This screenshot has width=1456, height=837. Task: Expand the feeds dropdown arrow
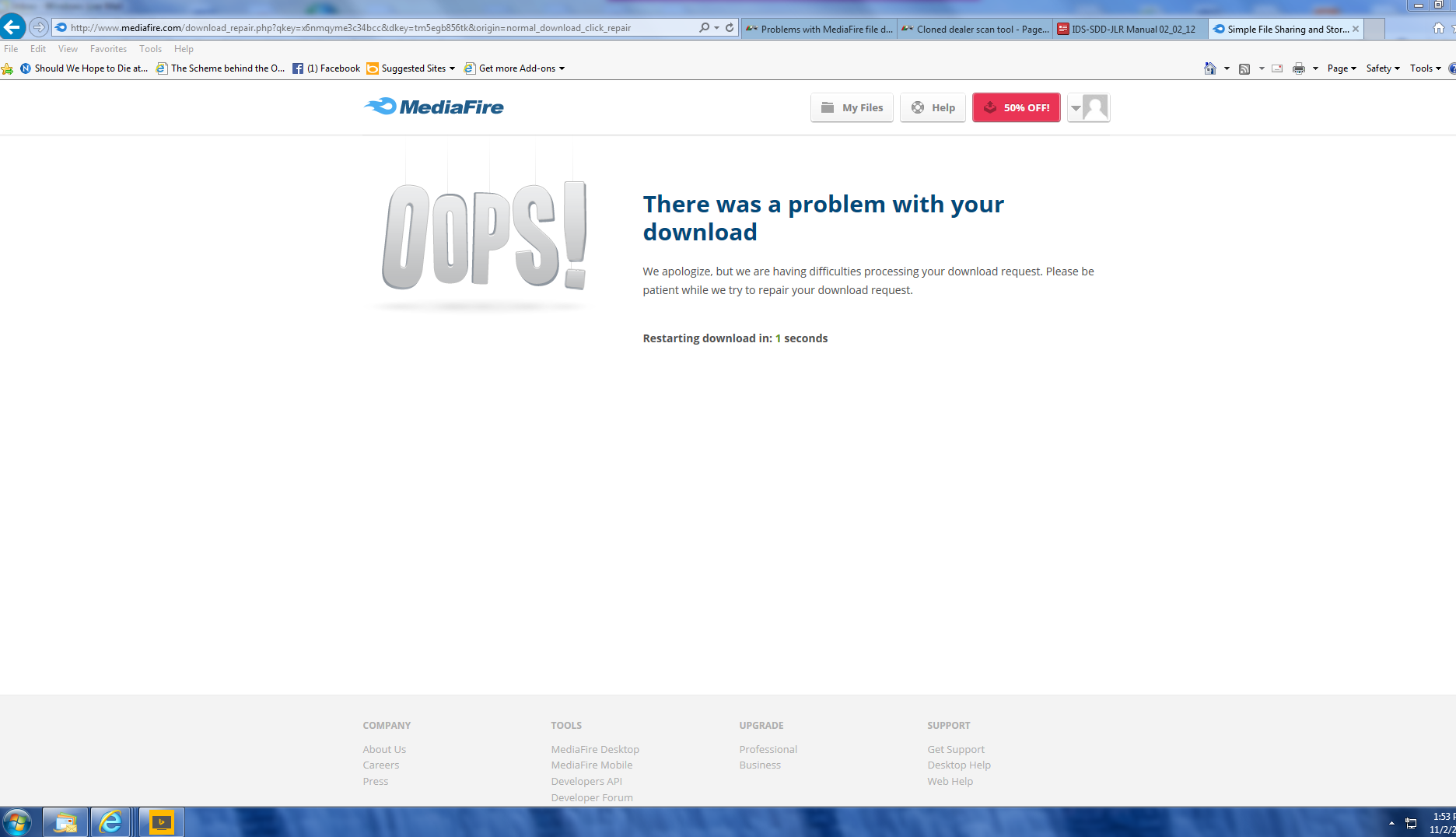1262,68
